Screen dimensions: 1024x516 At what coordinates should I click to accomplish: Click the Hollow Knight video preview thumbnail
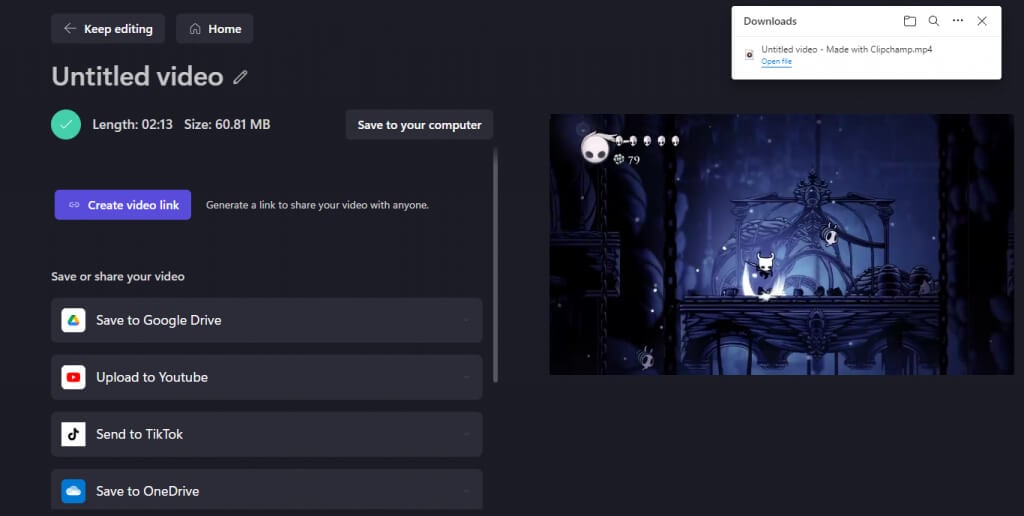click(x=781, y=244)
